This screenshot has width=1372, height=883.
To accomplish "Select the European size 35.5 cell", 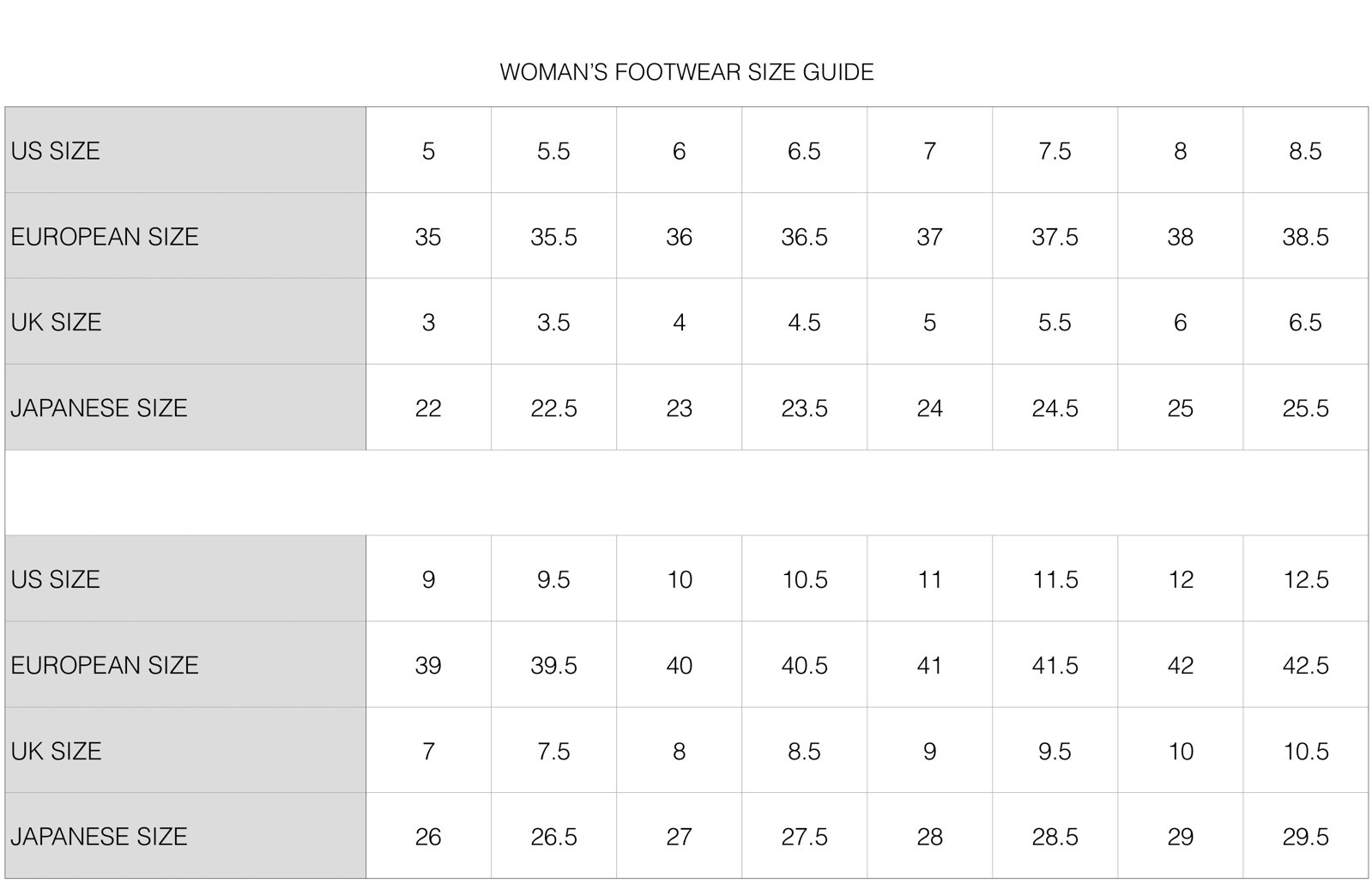I will (x=553, y=236).
